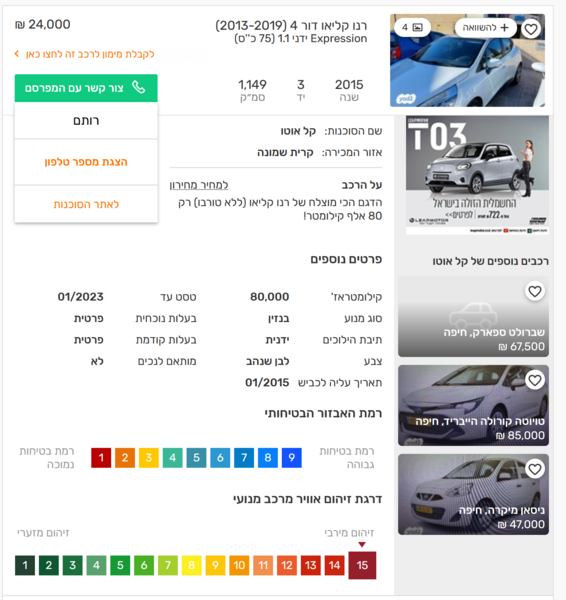Click pollution level swatch number 1

tap(25, 565)
